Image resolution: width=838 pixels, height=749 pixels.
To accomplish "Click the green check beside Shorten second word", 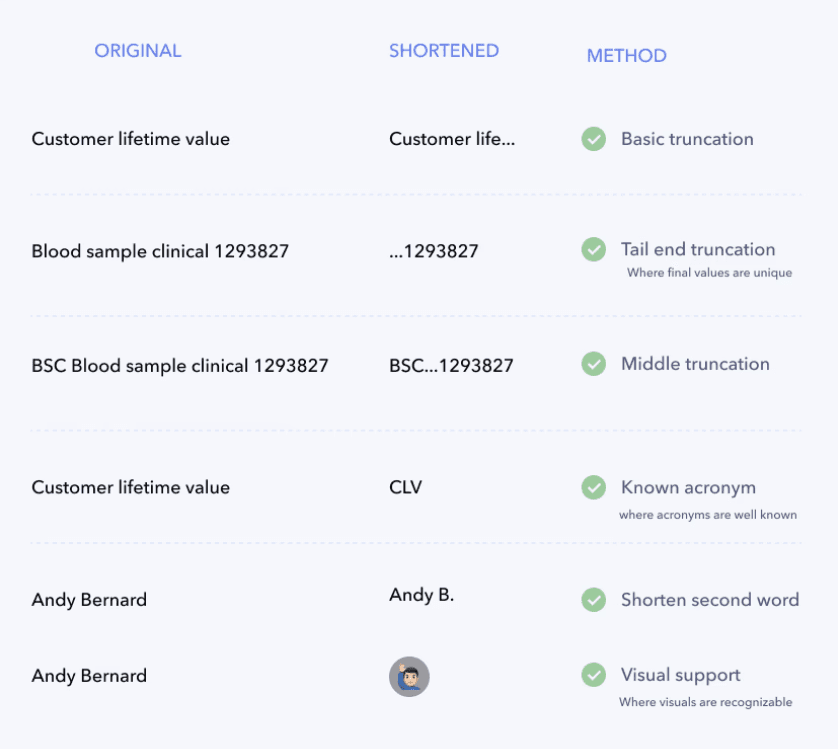I will click(x=593, y=600).
